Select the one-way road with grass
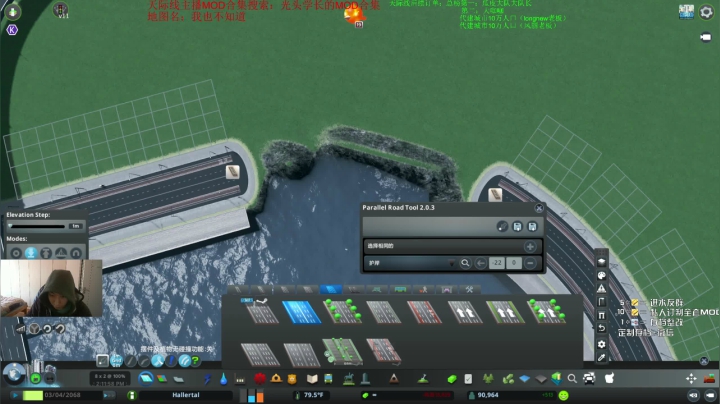This screenshot has width=720, height=404. click(x=505, y=312)
